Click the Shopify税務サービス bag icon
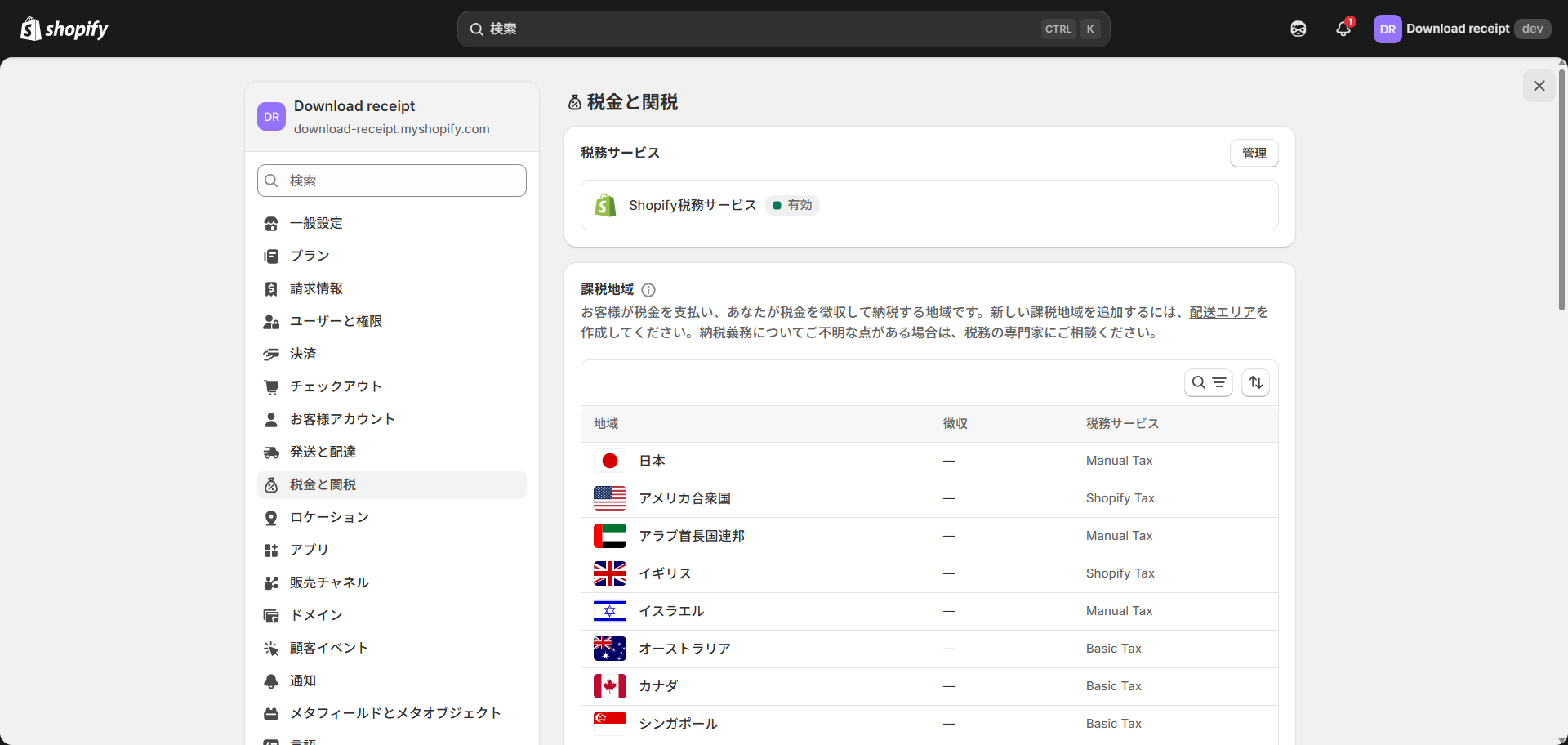Viewport: 1568px width, 745px height. [605, 205]
